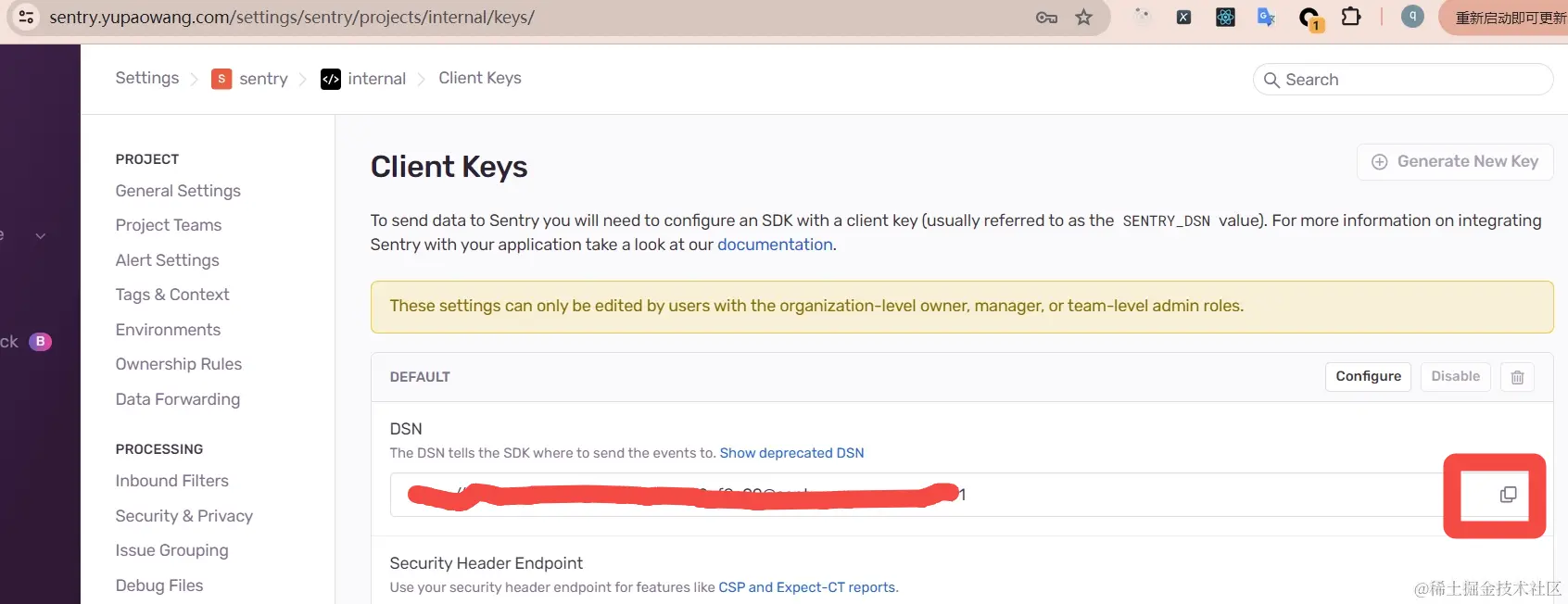The width and height of the screenshot is (1568, 604).
Task: Show the deprecated DSN
Action: point(791,453)
